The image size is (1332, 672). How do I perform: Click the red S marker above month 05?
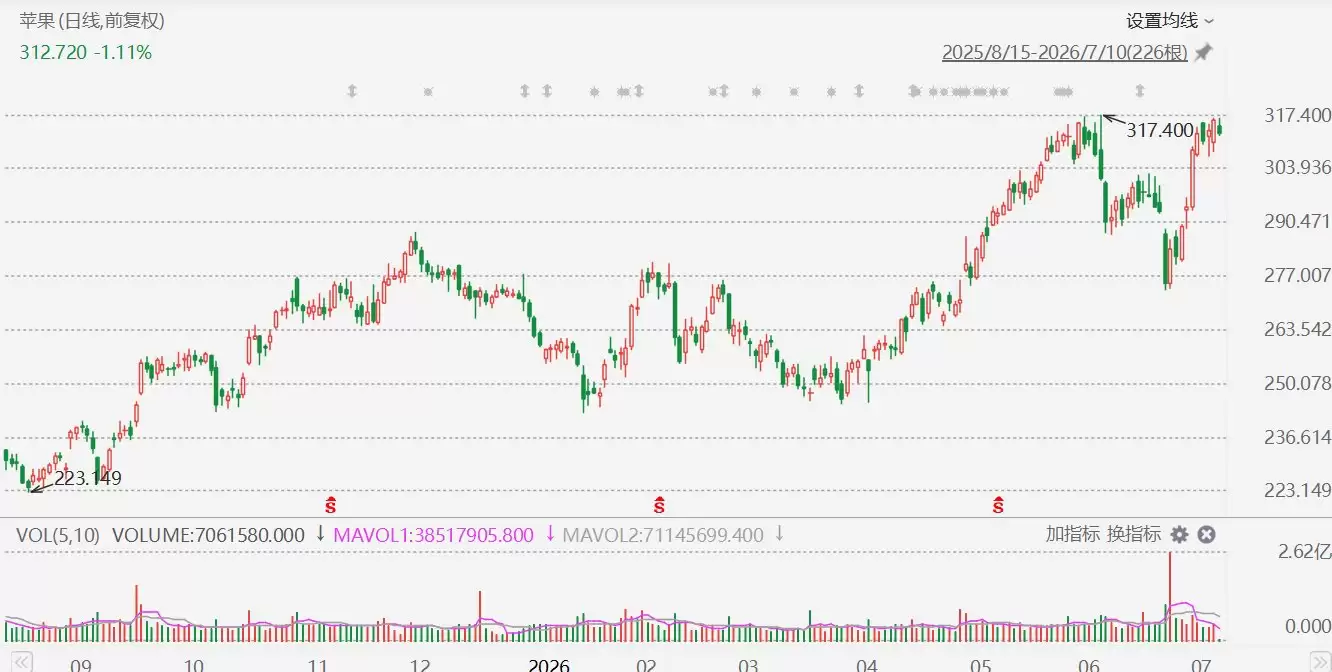click(x=998, y=504)
